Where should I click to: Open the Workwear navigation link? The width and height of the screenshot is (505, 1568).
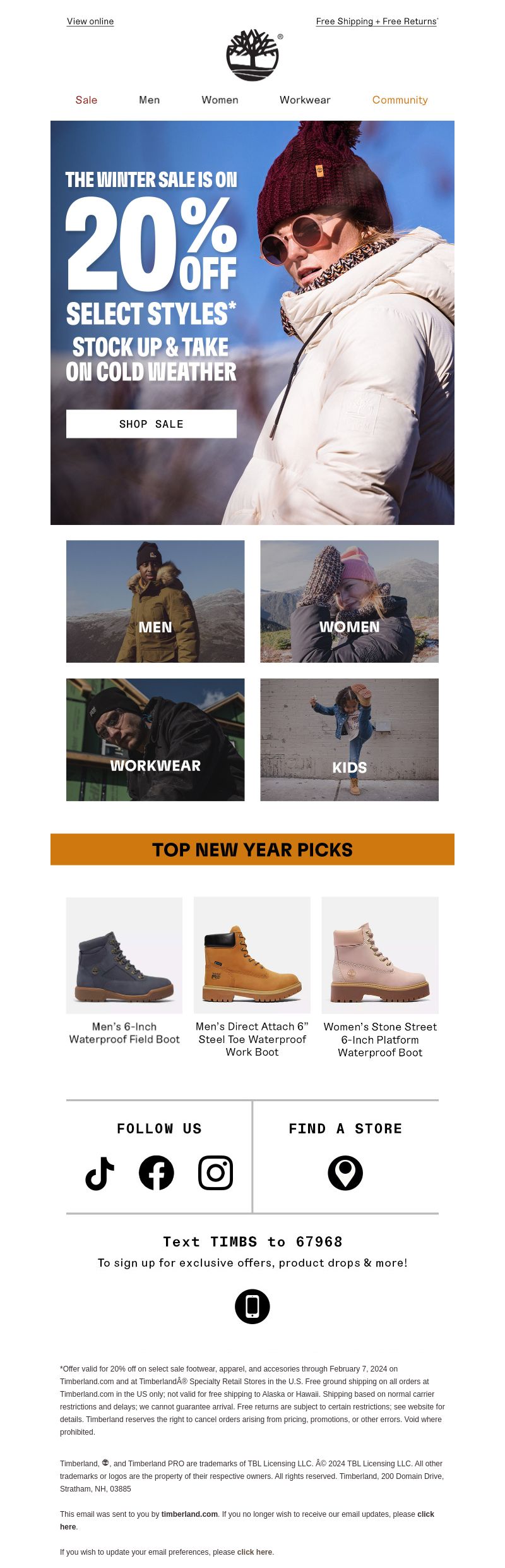305,100
